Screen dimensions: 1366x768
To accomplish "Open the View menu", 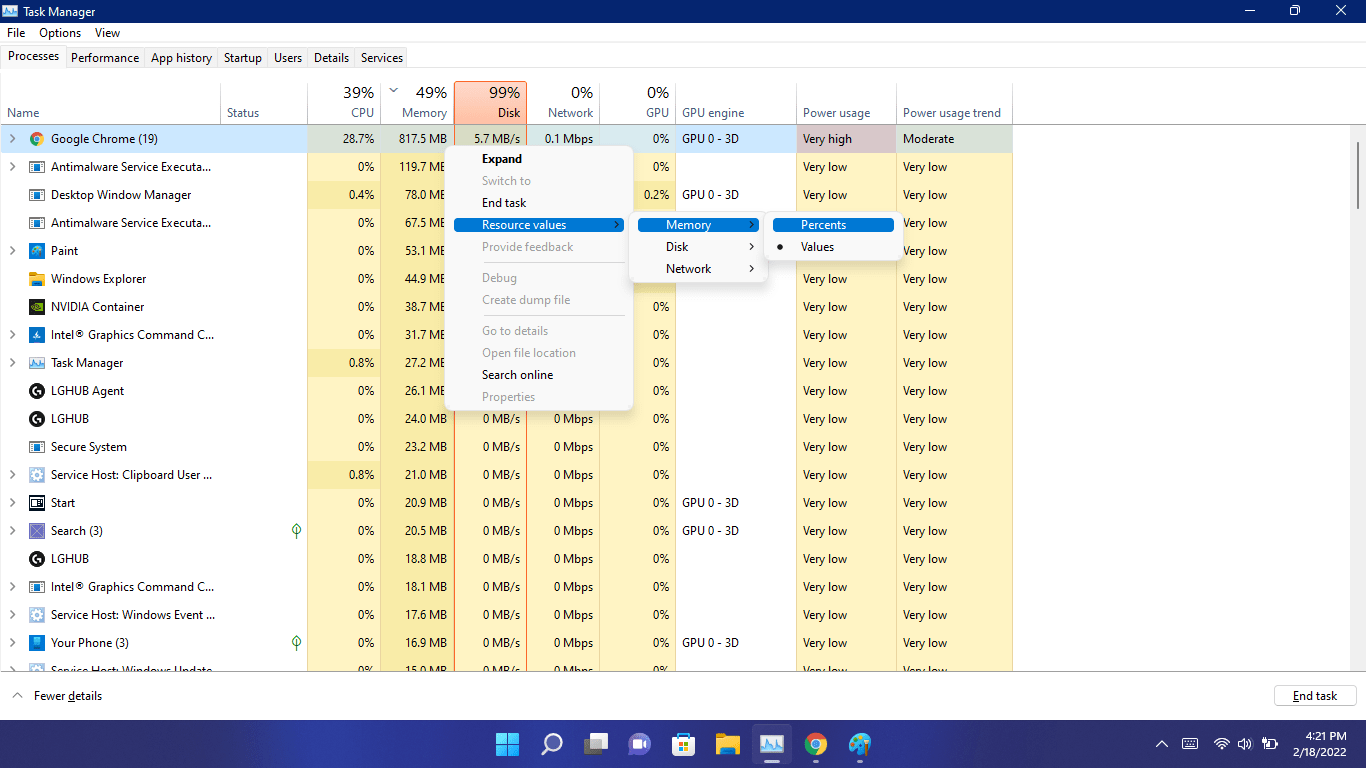I will [x=108, y=33].
